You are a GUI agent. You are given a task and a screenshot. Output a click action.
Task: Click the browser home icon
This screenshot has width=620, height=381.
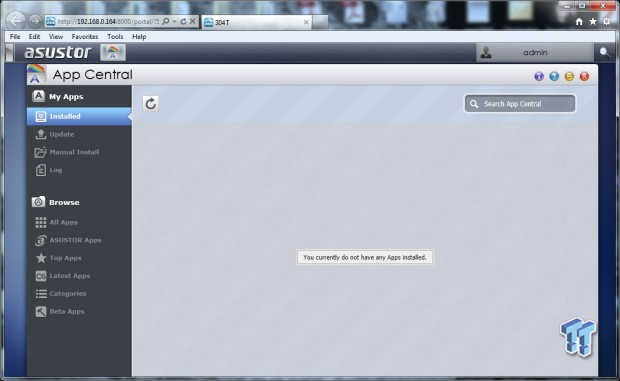579,22
